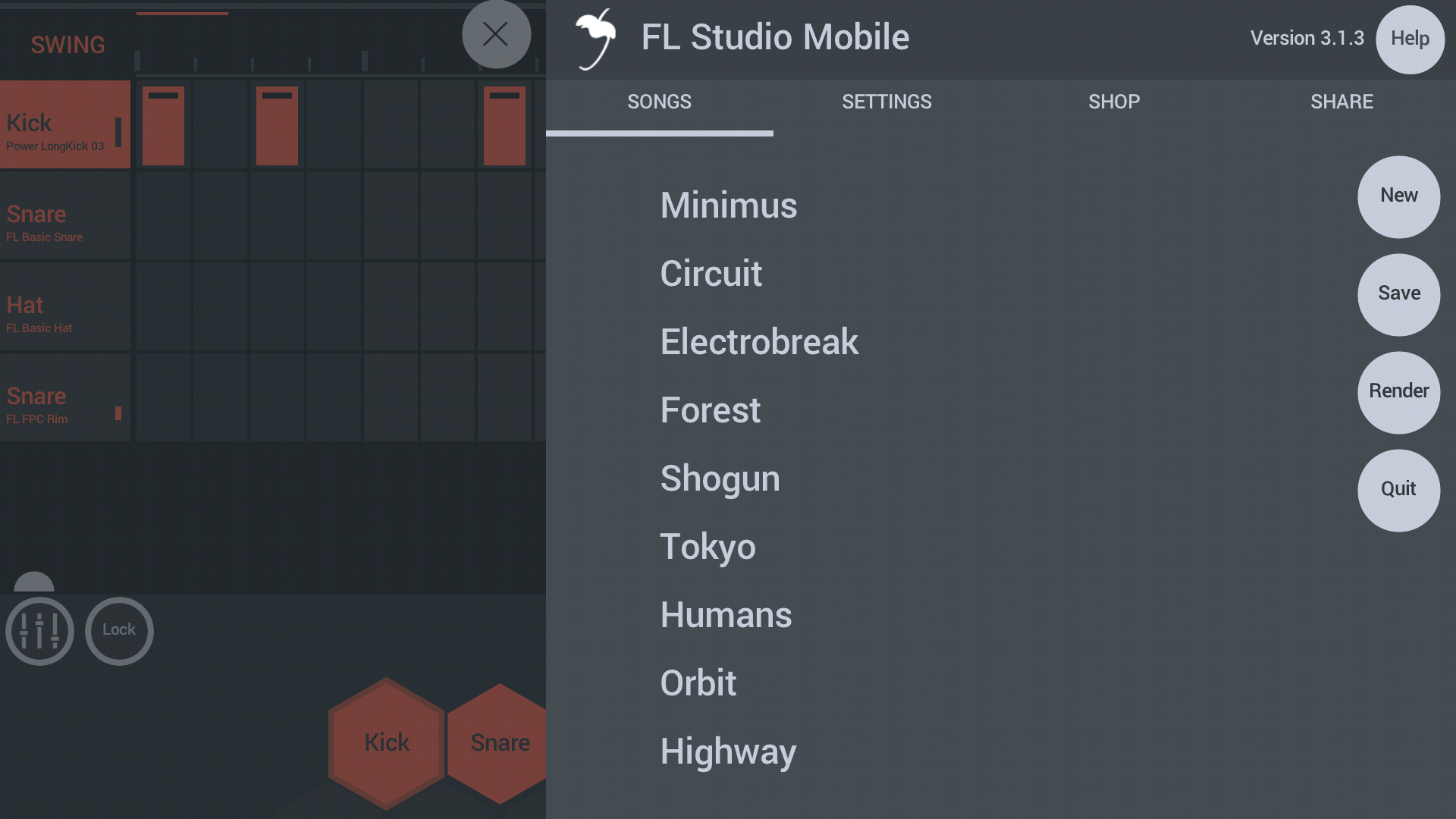Tap the Snare hexagon drum pad
Viewport: 1456px width, 819px height.
[x=499, y=743]
